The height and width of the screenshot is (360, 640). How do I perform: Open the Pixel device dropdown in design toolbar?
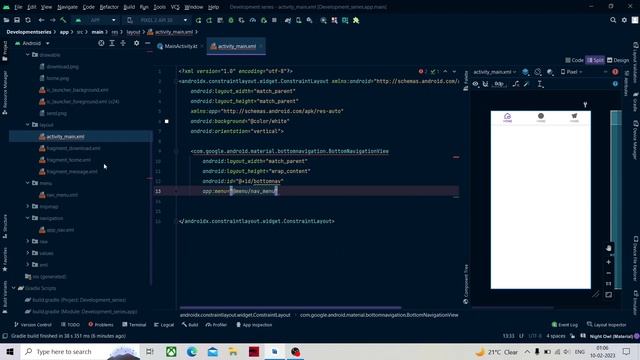[x=571, y=72]
